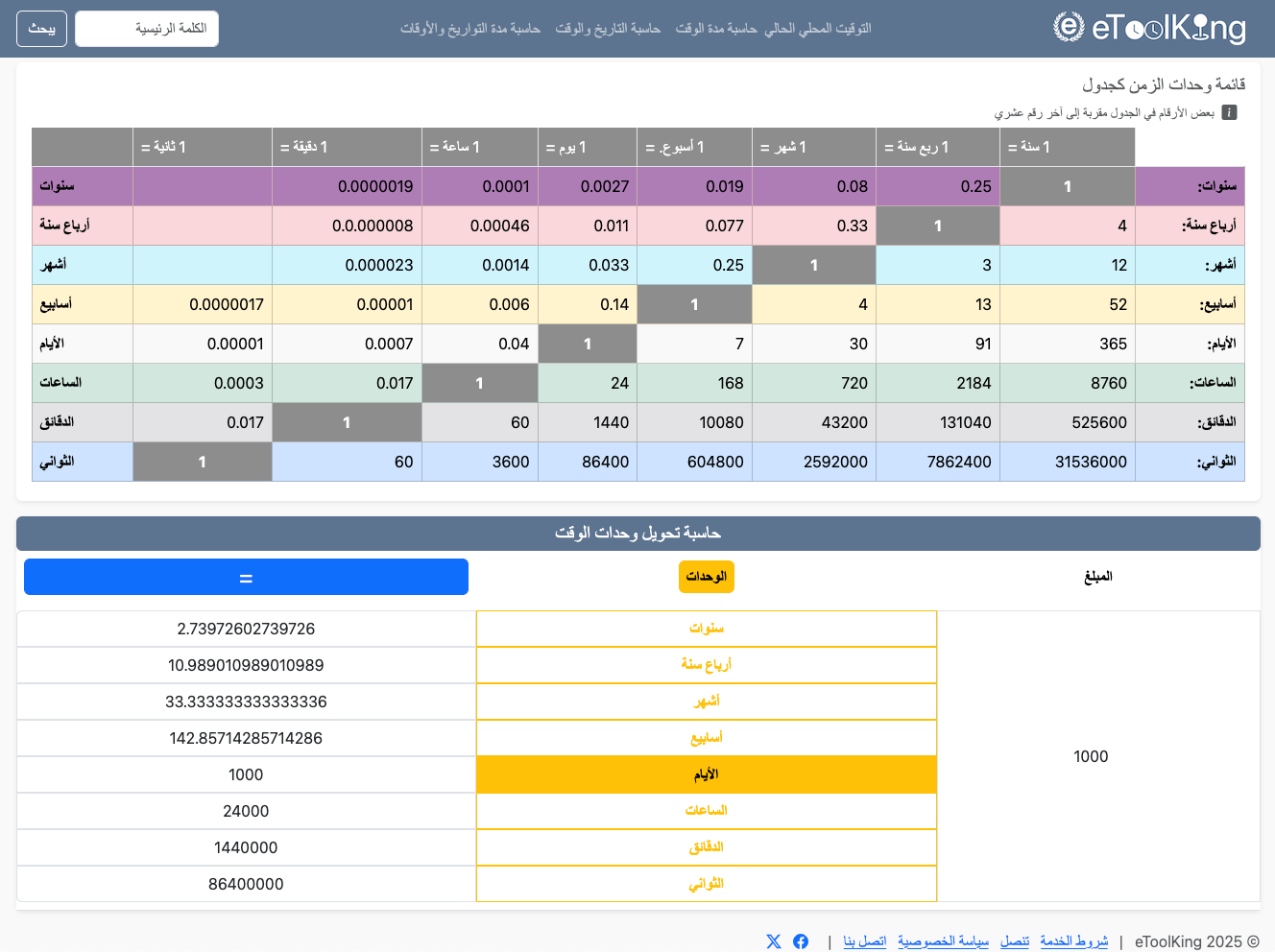Choose the أسابيع (weeks) unit option
This screenshot has height=952, width=1275.
click(706, 738)
